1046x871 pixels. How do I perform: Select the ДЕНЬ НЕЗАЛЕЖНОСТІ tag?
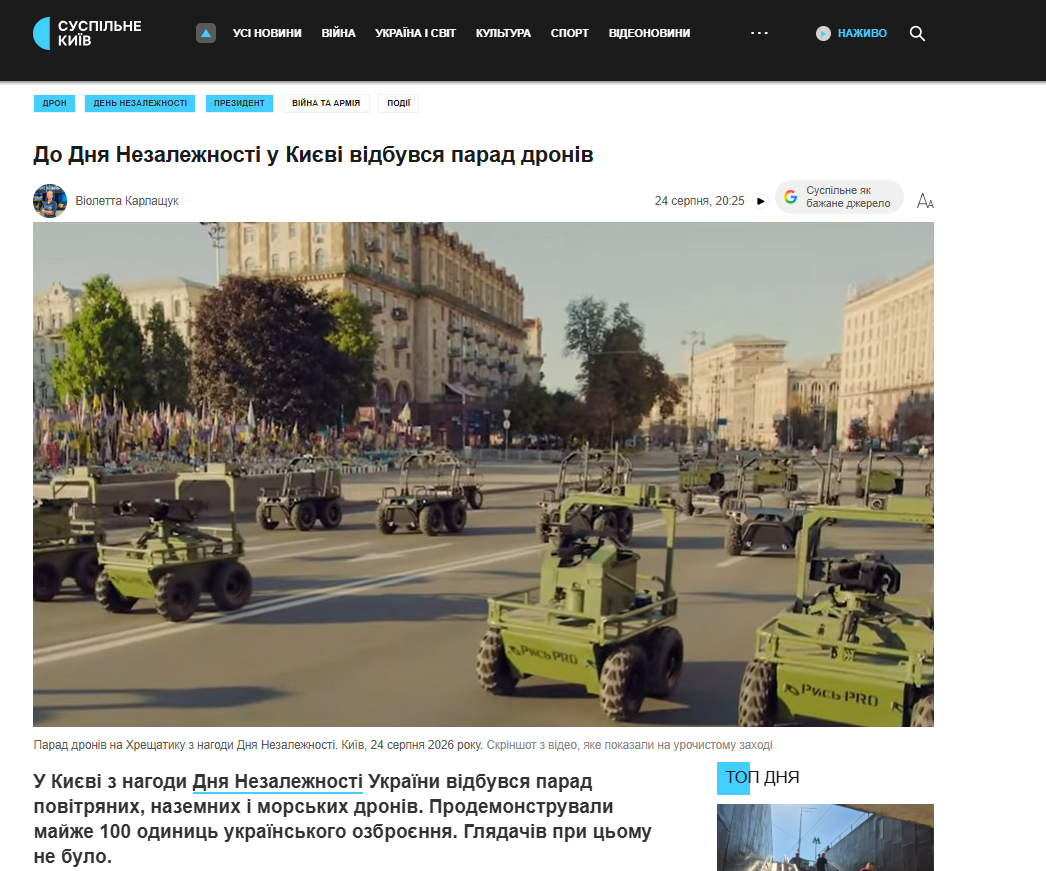tap(140, 103)
